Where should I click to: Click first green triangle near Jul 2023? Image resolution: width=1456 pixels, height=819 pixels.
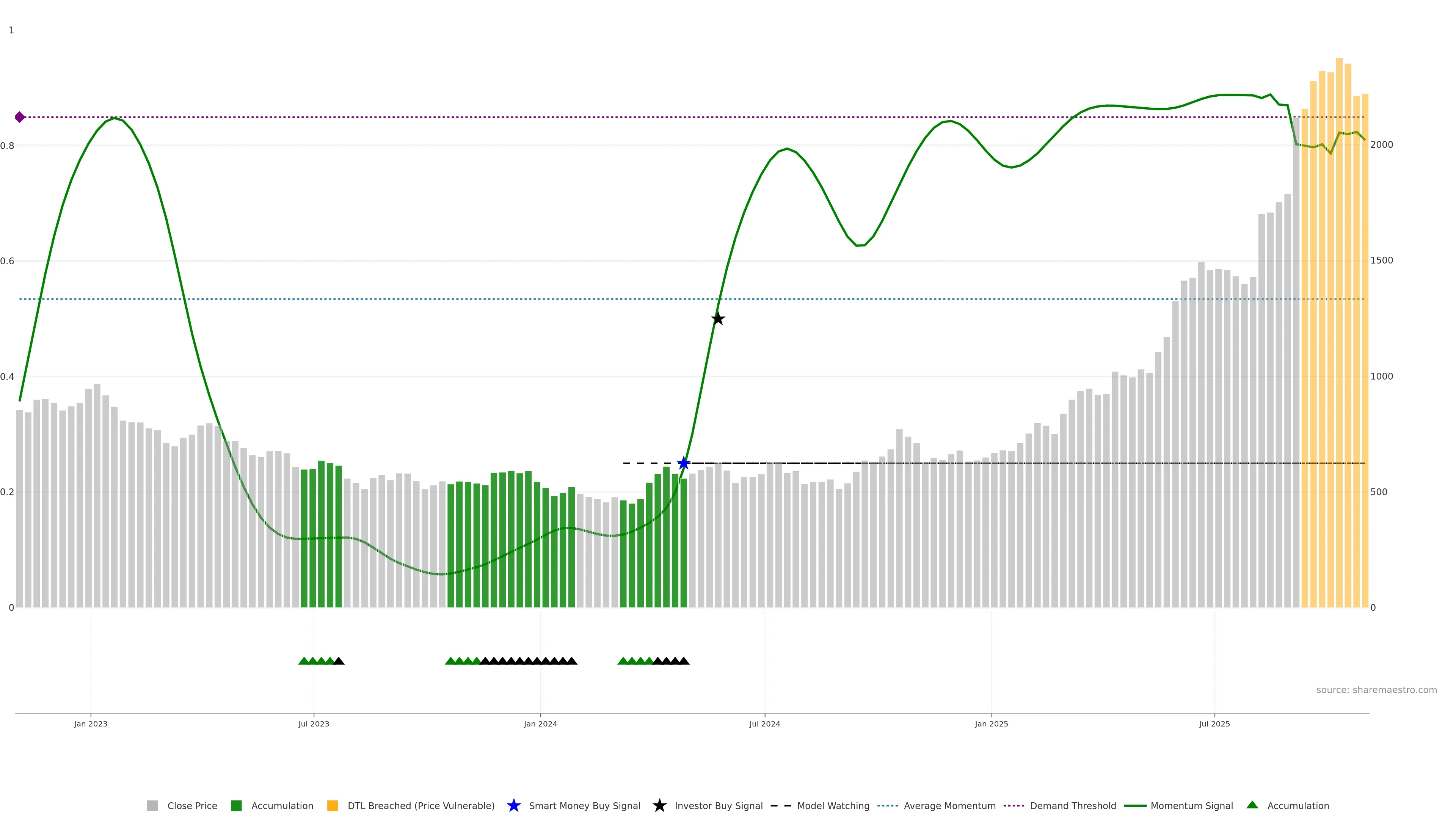click(303, 661)
